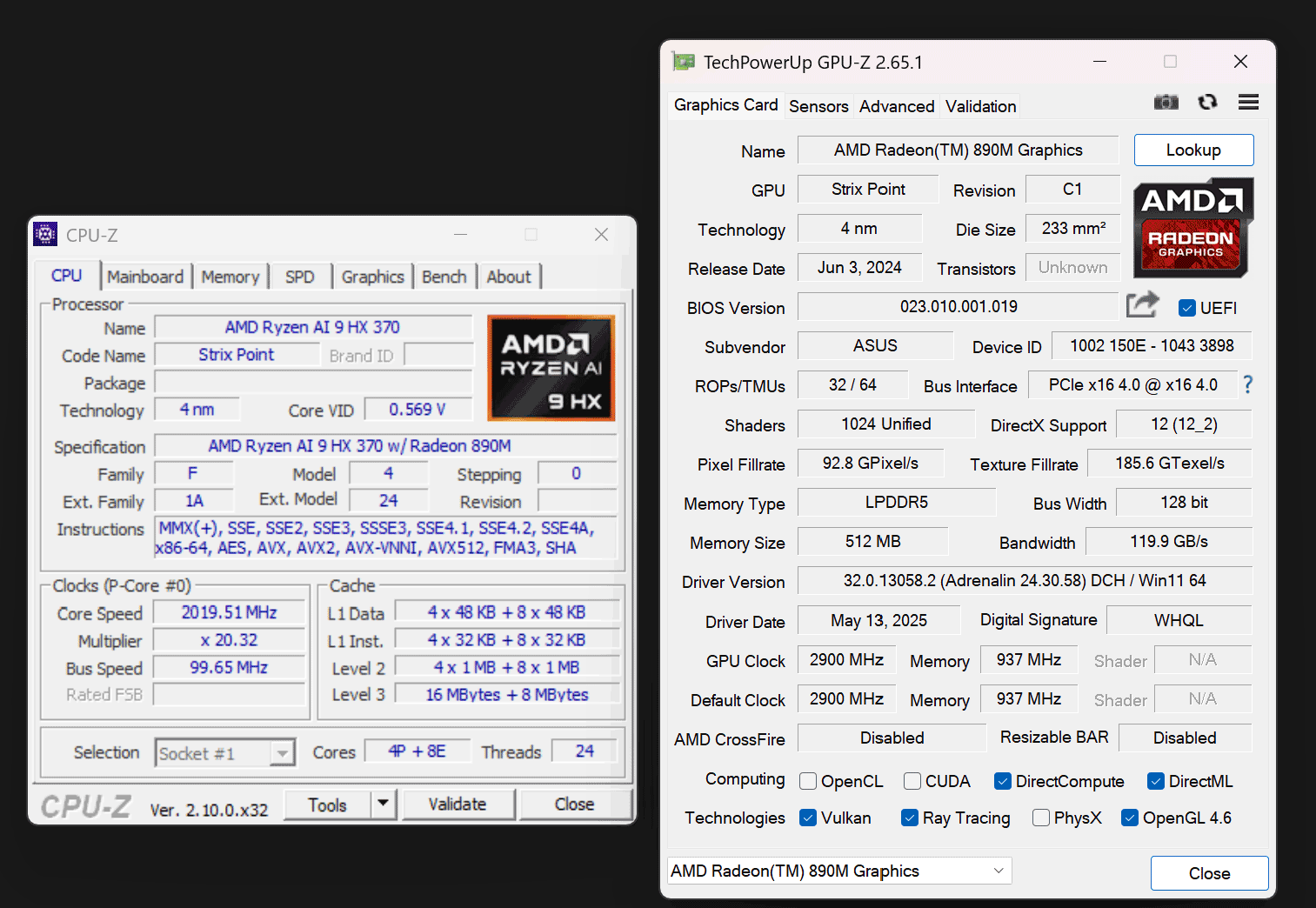Image resolution: width=1316 pixels, height=908 pixels.
Task: Toggle the DirectML checkbox
Action: 1156,781
